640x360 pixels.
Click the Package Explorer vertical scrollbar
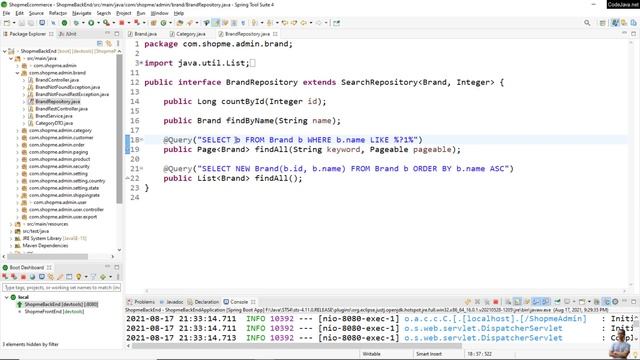tap(119, 129)
